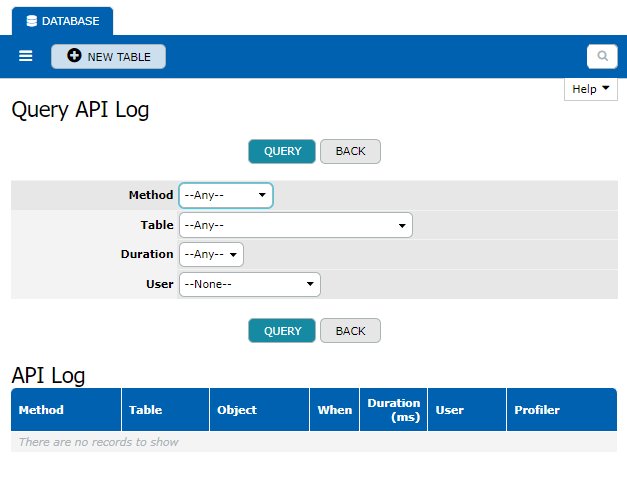Switch to the DATABASE tab
Viewport: 627px width, 491px height.
pyautogui.click(x=62, y=21)
